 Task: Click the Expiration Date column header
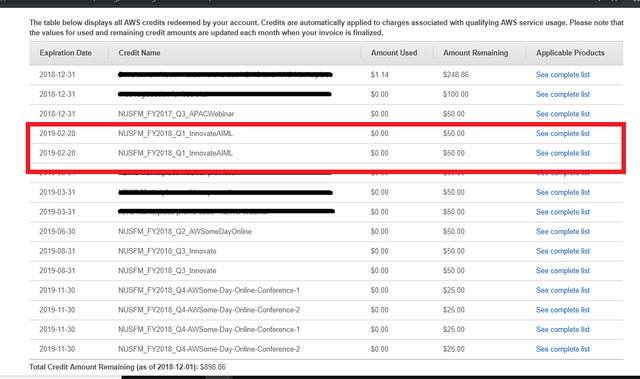pyautogui.click(x=65, y=53)
